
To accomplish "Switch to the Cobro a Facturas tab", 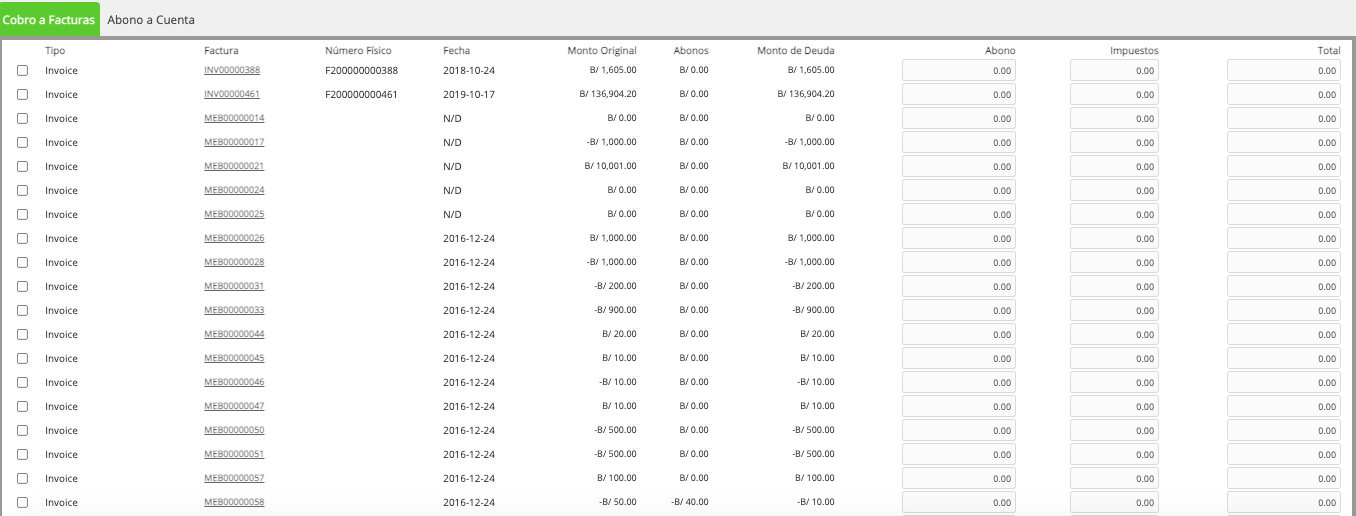I will [50, 19].
